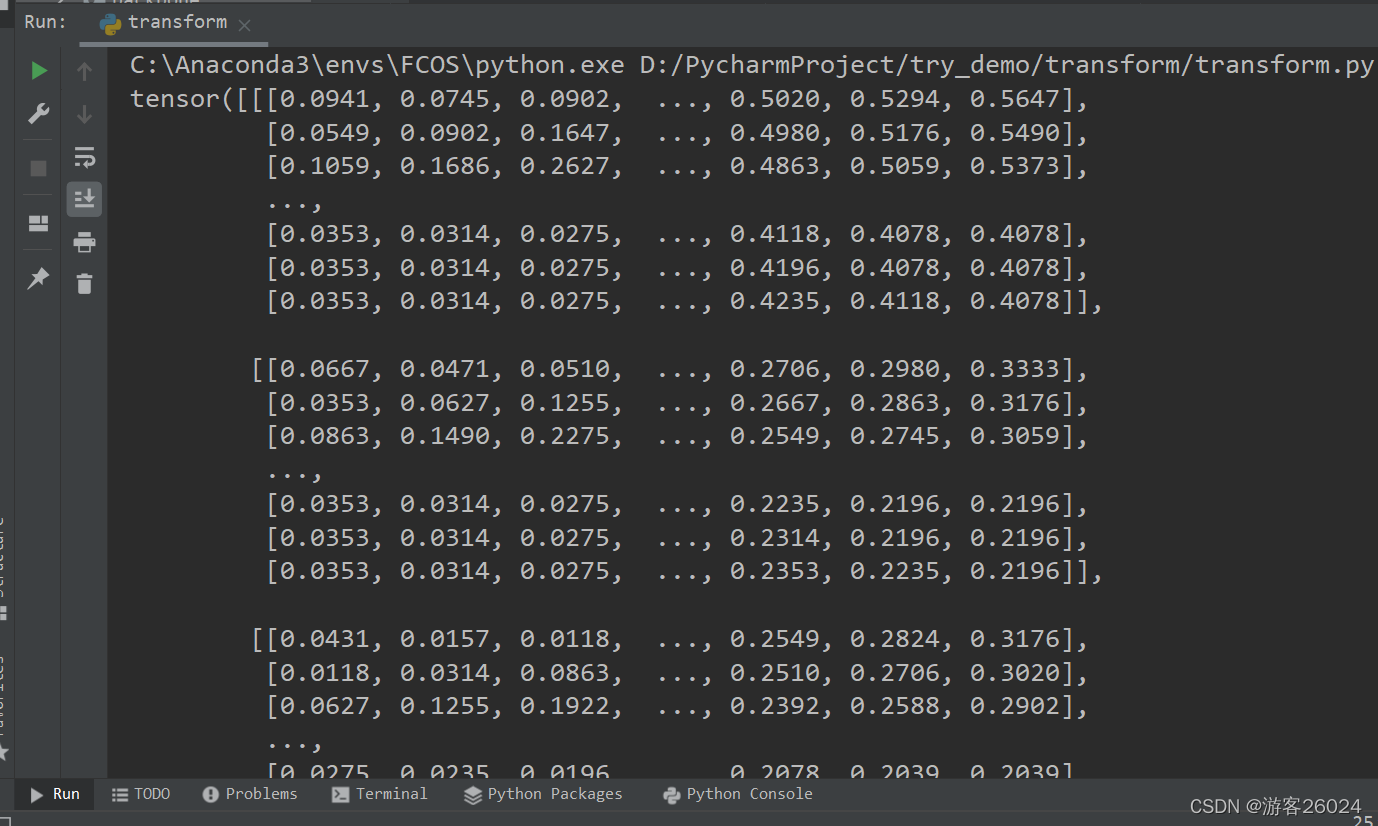Go up the stack trace arrow
Image resolution: width=1378 pixels, height=826 pixels.
click(x=85, y=71)
